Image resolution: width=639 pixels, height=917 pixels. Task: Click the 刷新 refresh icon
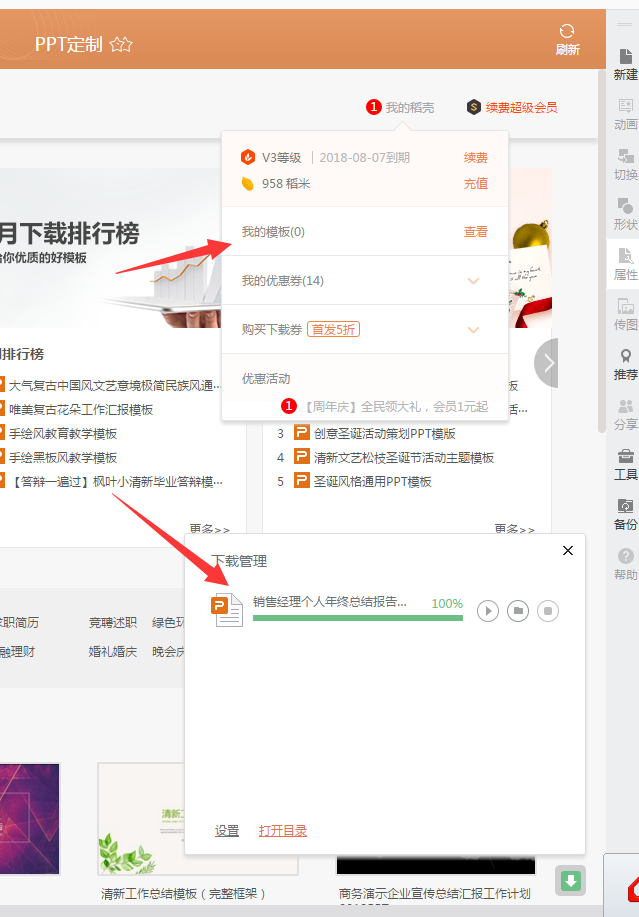(x=567, y=31)
